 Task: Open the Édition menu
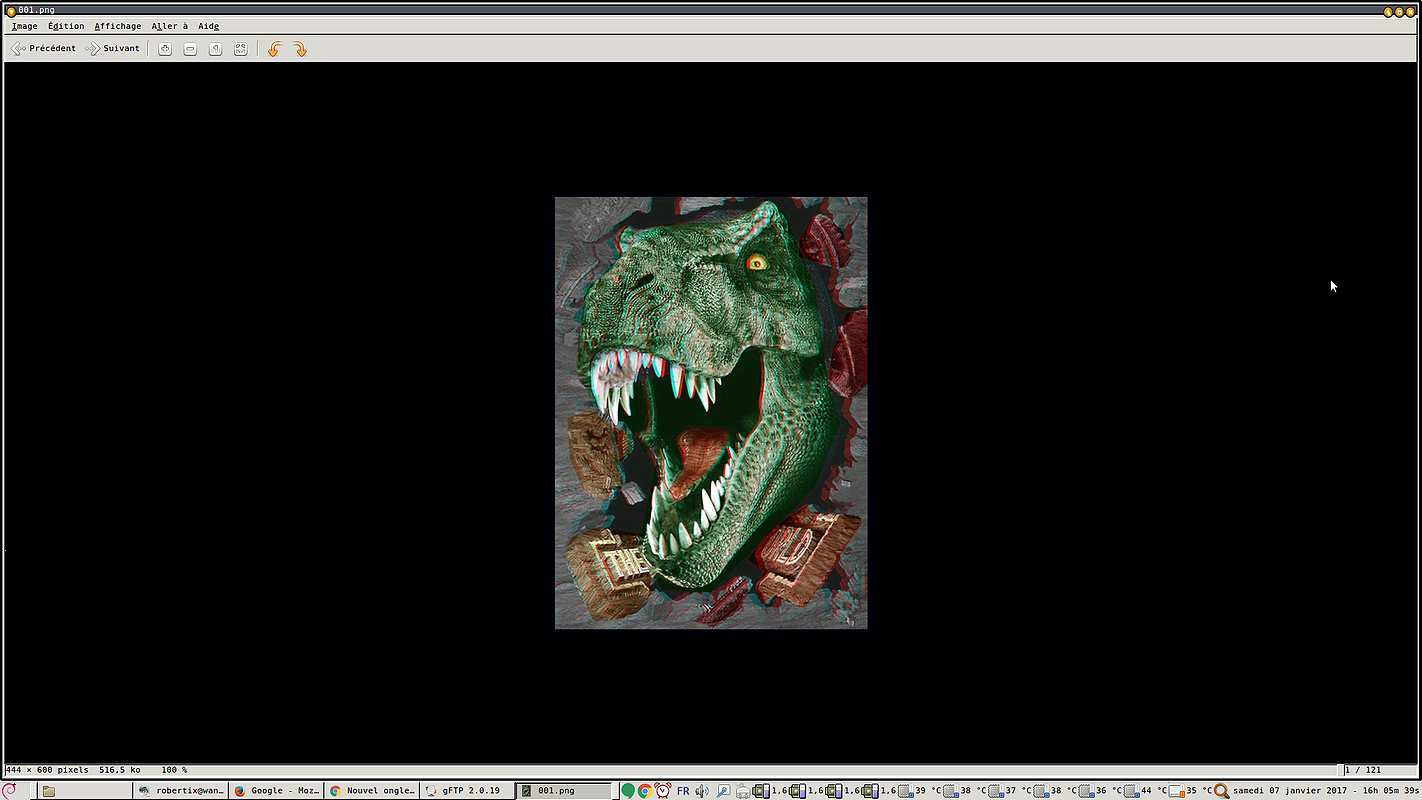(66, 26)
